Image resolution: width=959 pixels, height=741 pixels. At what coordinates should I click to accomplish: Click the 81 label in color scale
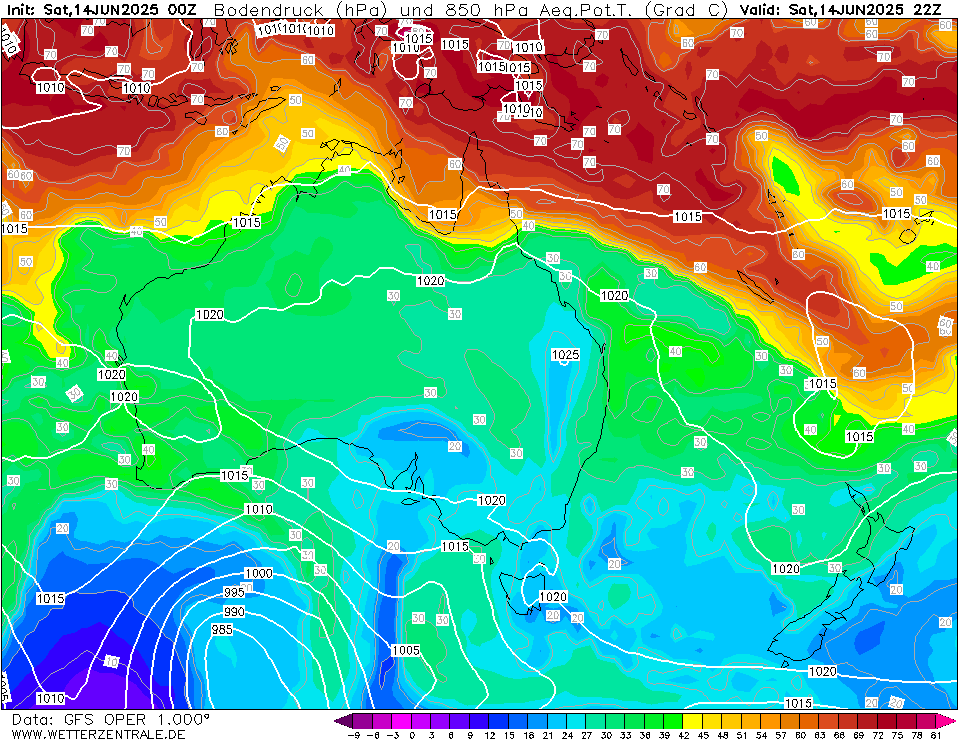pos(936,735)
